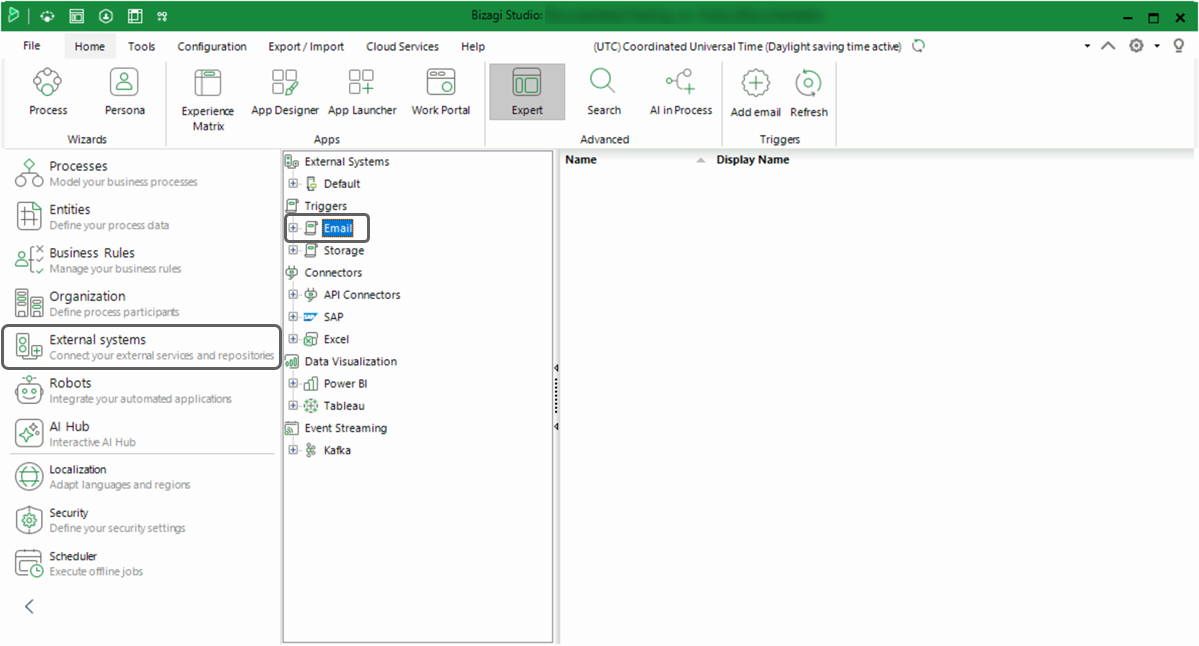Viewport: 1199px width, 646px height.
Task: Select the Triggers tree category
Action: [x=326, y=206]
